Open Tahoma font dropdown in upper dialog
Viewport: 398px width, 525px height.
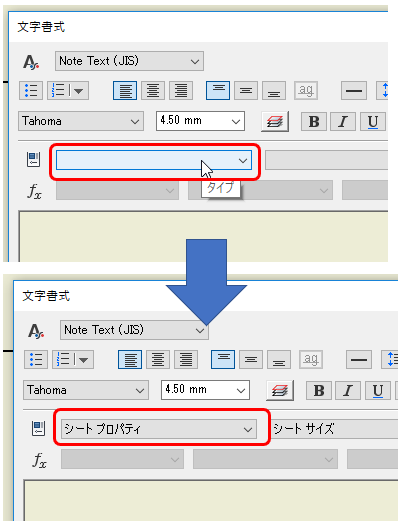[x=81, y=121]
